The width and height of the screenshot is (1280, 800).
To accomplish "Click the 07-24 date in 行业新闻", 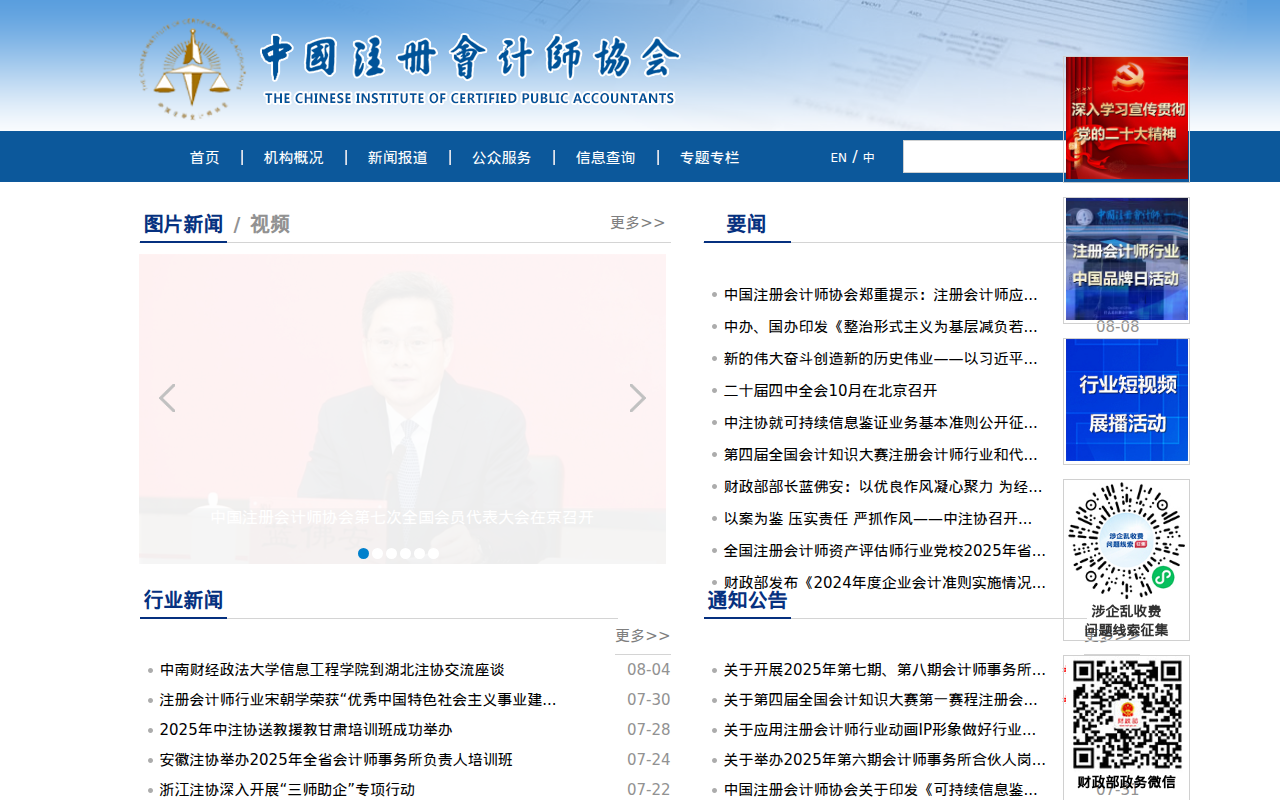I will [649, 760].
